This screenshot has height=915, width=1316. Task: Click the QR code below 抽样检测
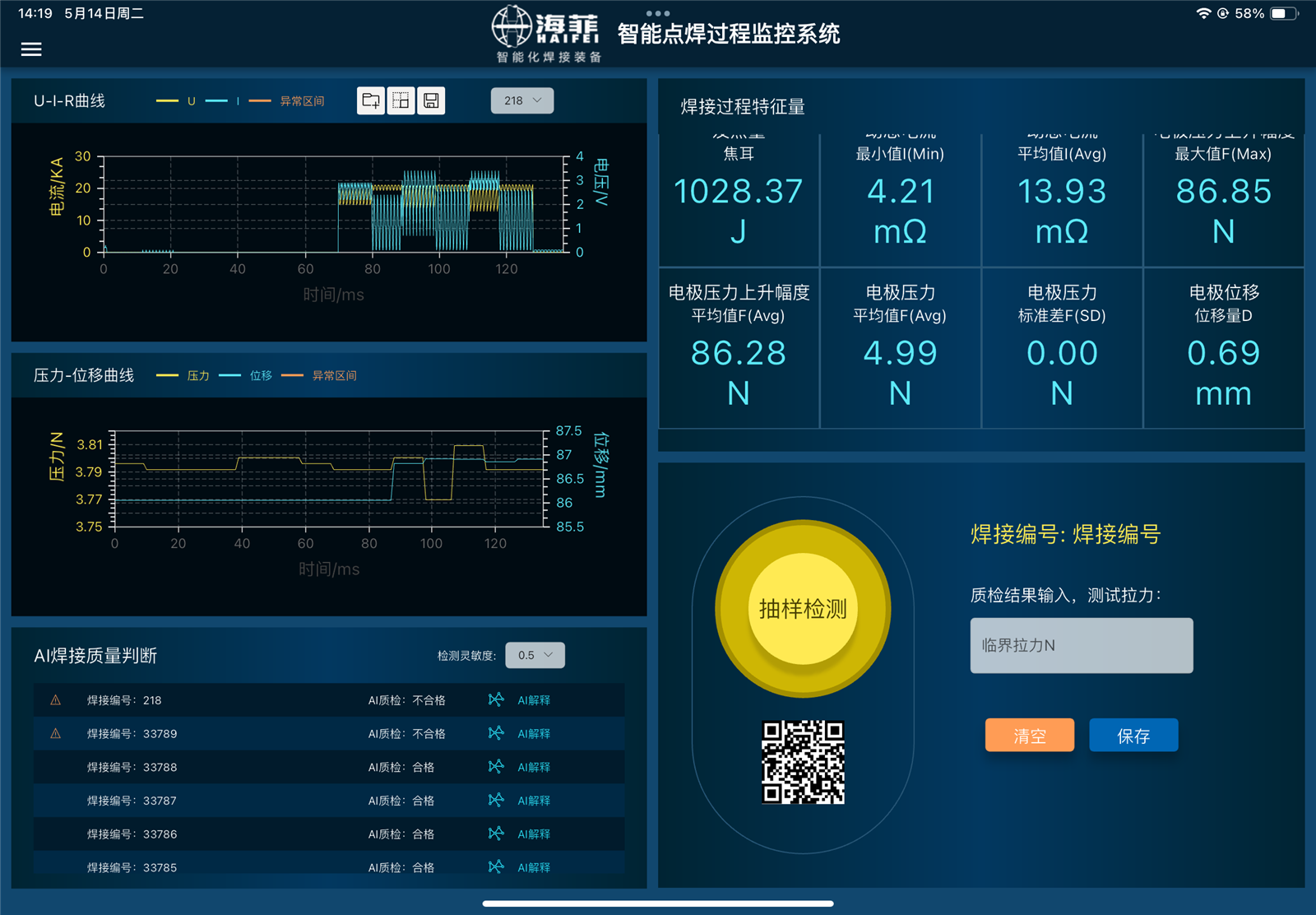click(803, 762)
